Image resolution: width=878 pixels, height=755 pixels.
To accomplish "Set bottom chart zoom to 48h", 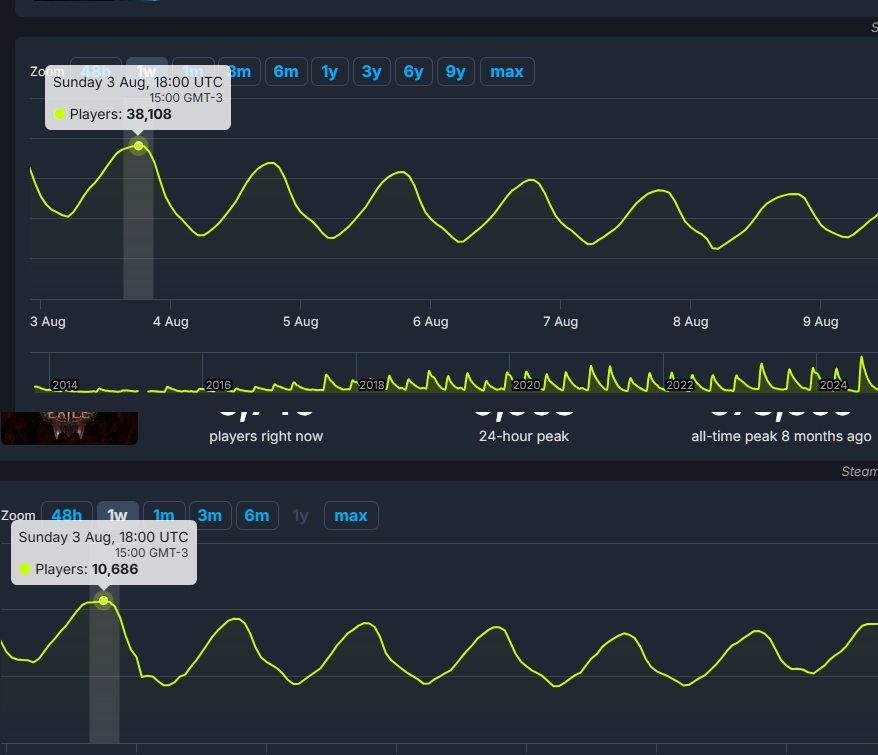I will pos(67,515).
